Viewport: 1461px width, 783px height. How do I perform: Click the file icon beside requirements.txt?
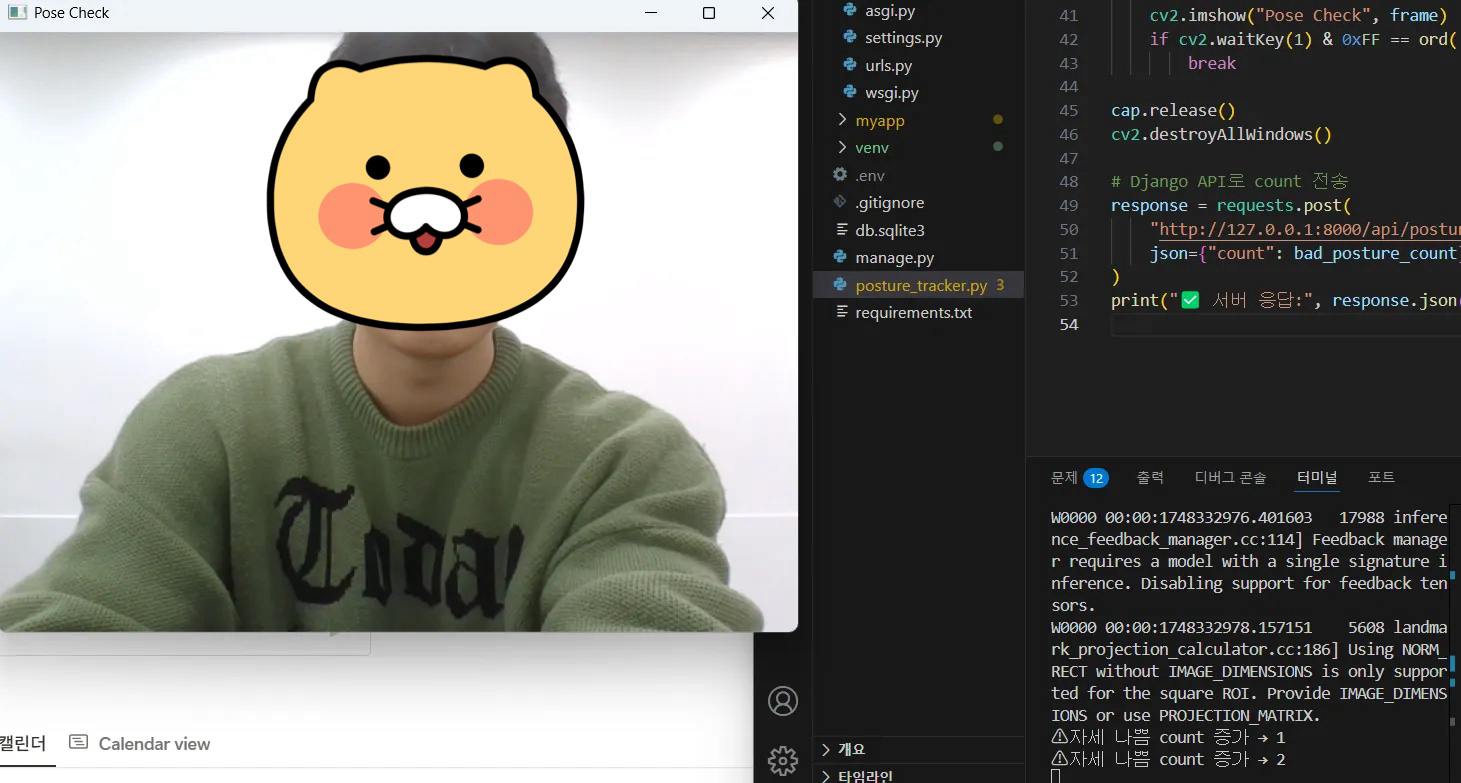(x=840, y=312)
